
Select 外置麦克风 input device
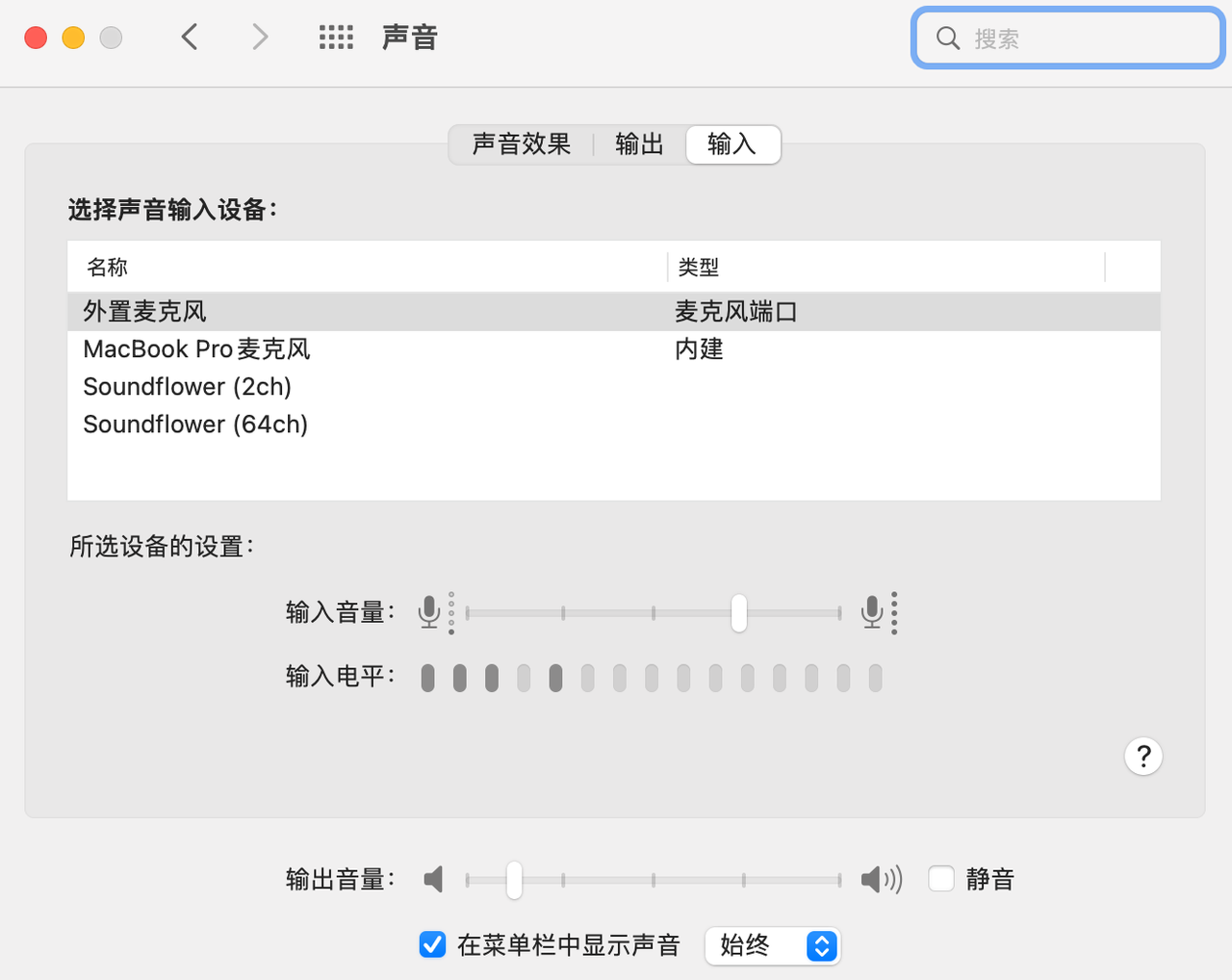(614, 312)
